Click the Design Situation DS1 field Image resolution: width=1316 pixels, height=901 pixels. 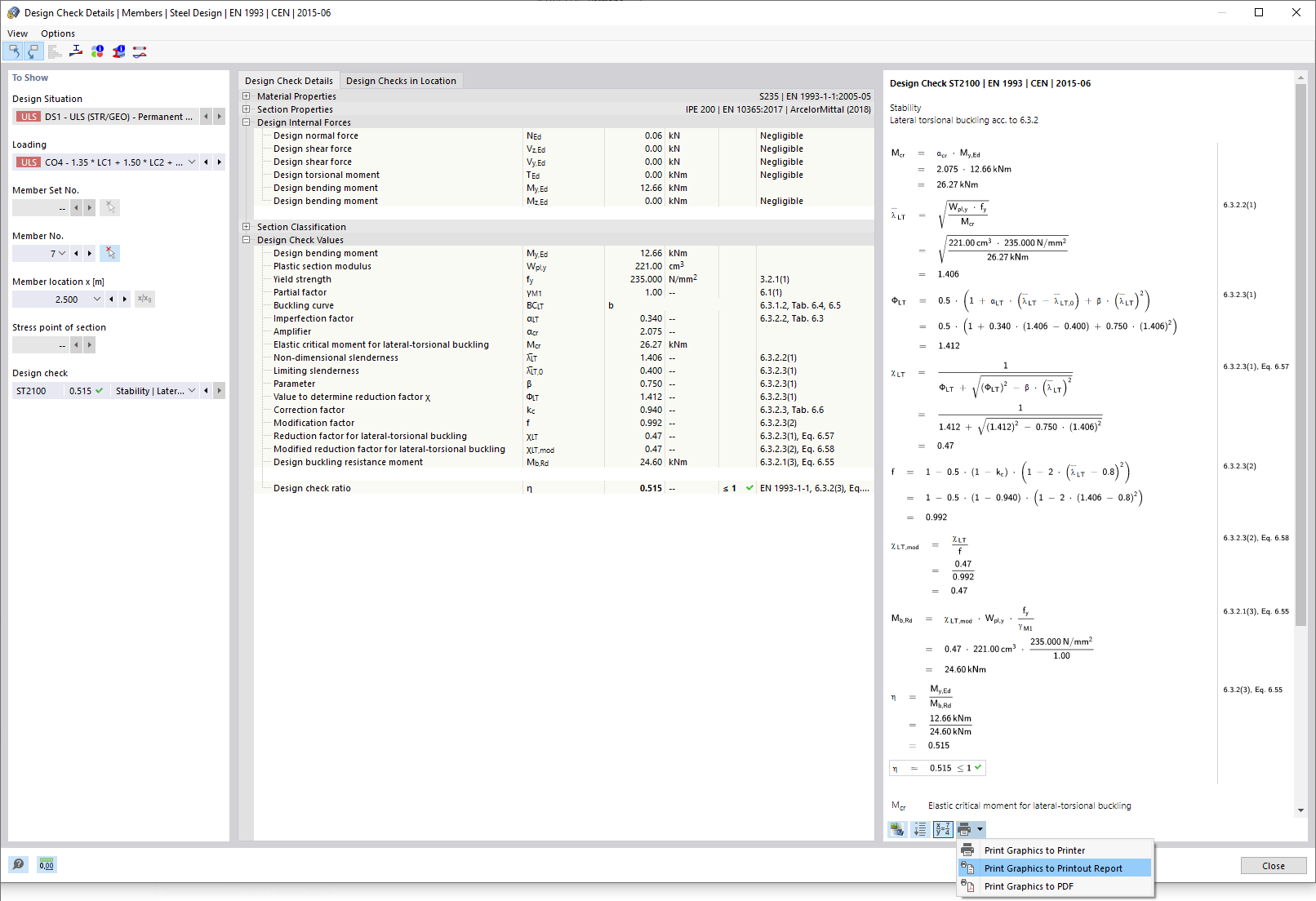pos(106,117)
